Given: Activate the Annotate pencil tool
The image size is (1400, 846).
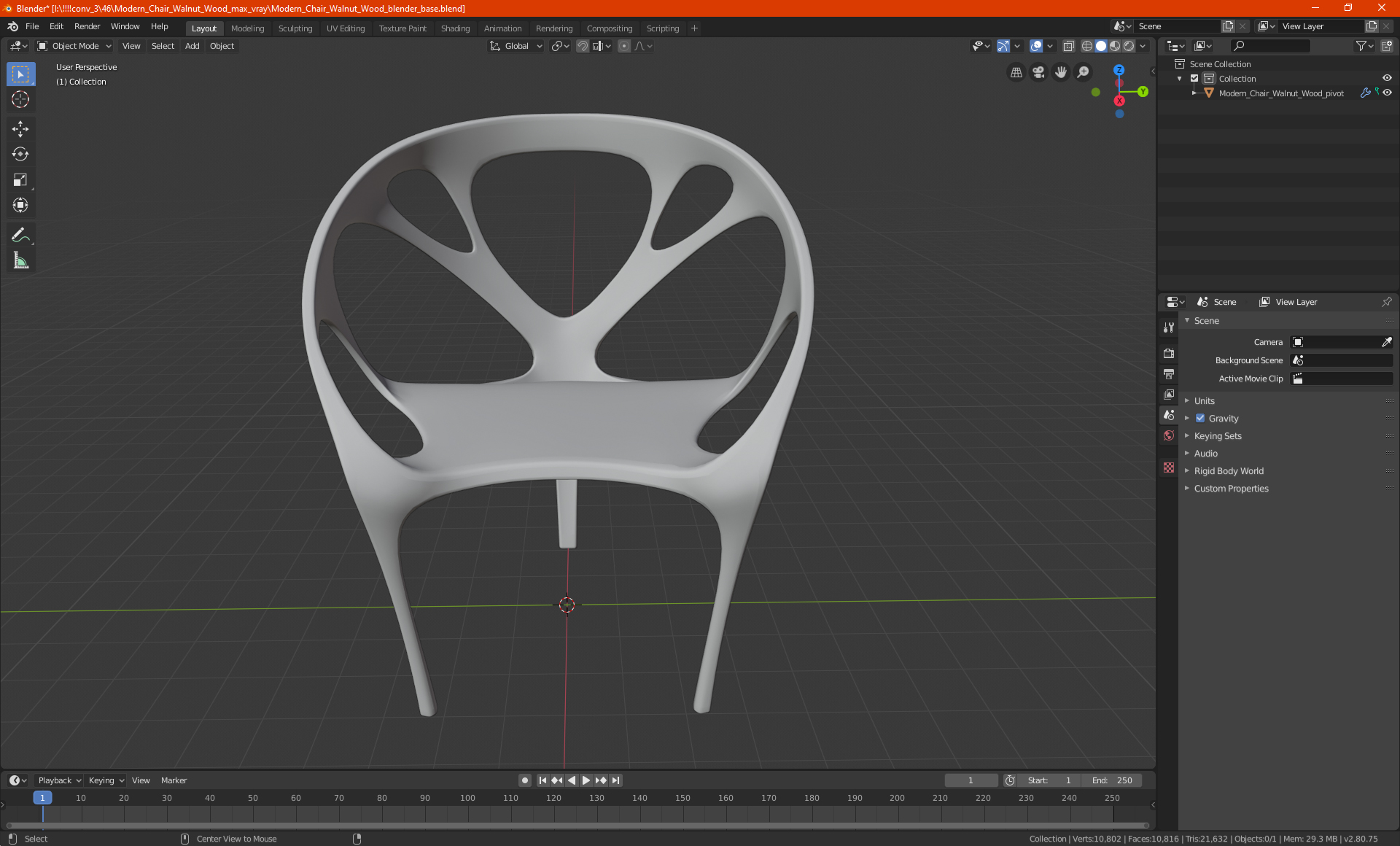Looking at the screenshot, I should pos(20,235).
